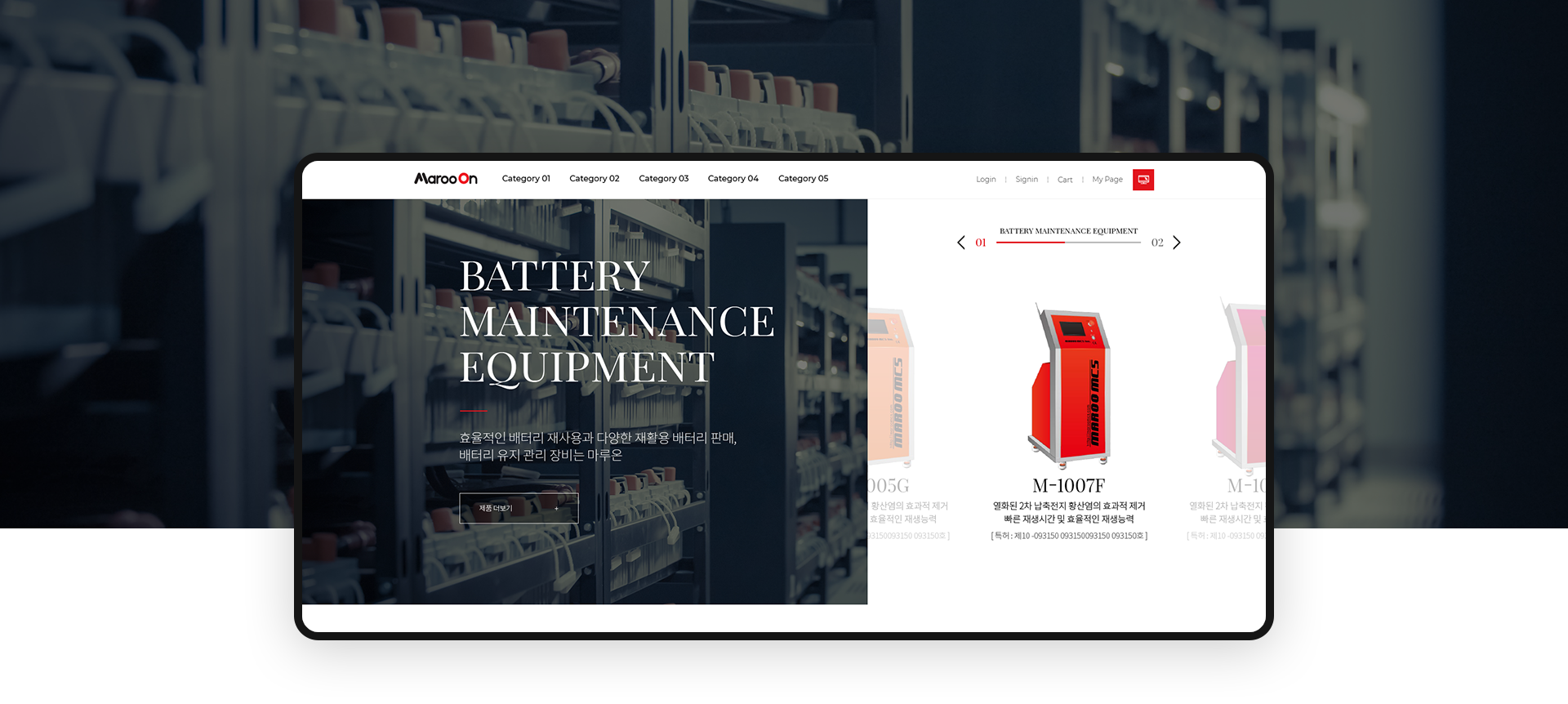Click the MarooOn logo

click(x=445, y=178)
